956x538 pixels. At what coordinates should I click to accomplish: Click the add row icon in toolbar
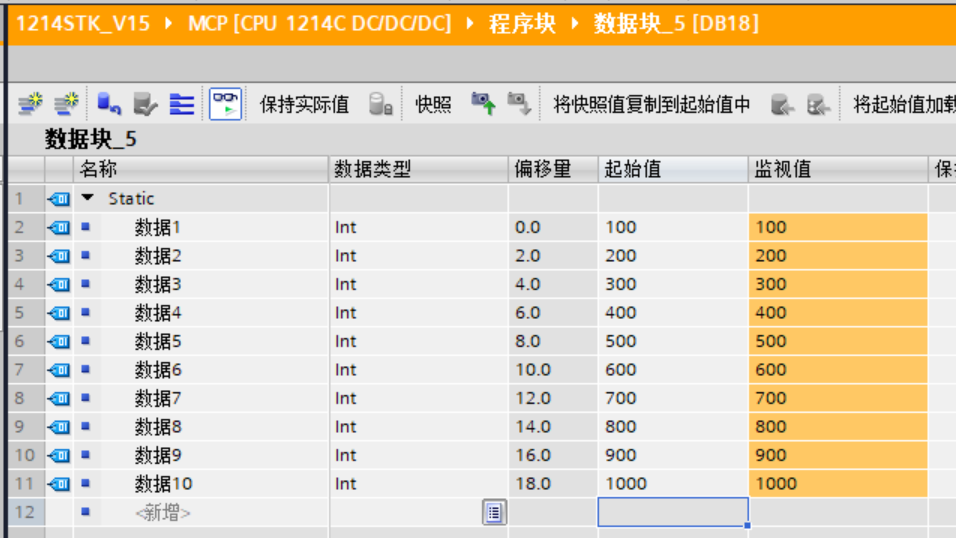click(67, 104)
